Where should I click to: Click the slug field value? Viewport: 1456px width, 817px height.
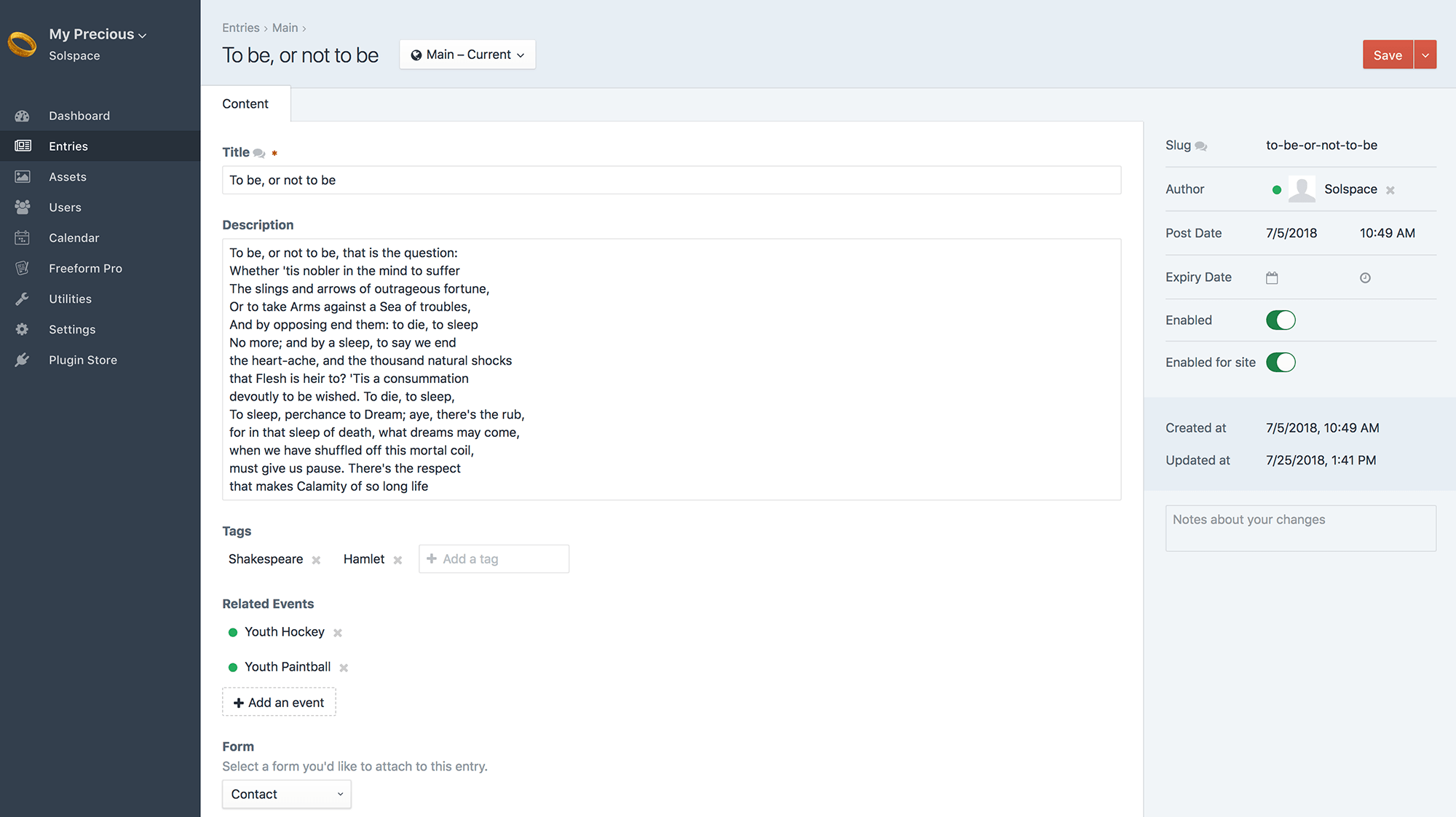click(1321, 145)
